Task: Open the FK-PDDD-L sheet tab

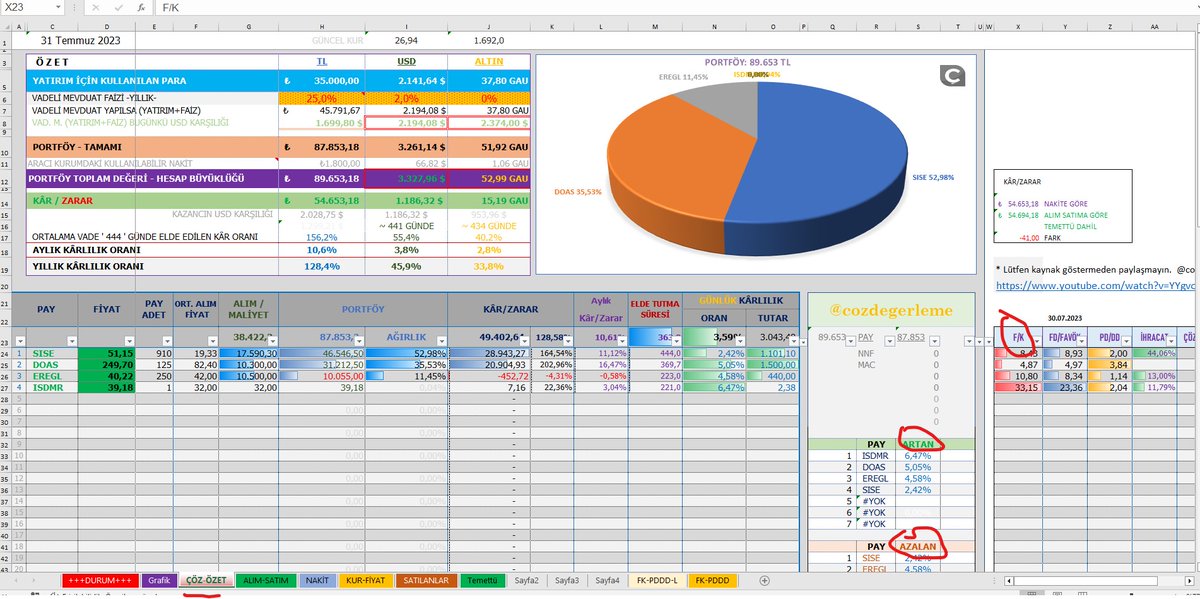Action: tap(658, 579)
